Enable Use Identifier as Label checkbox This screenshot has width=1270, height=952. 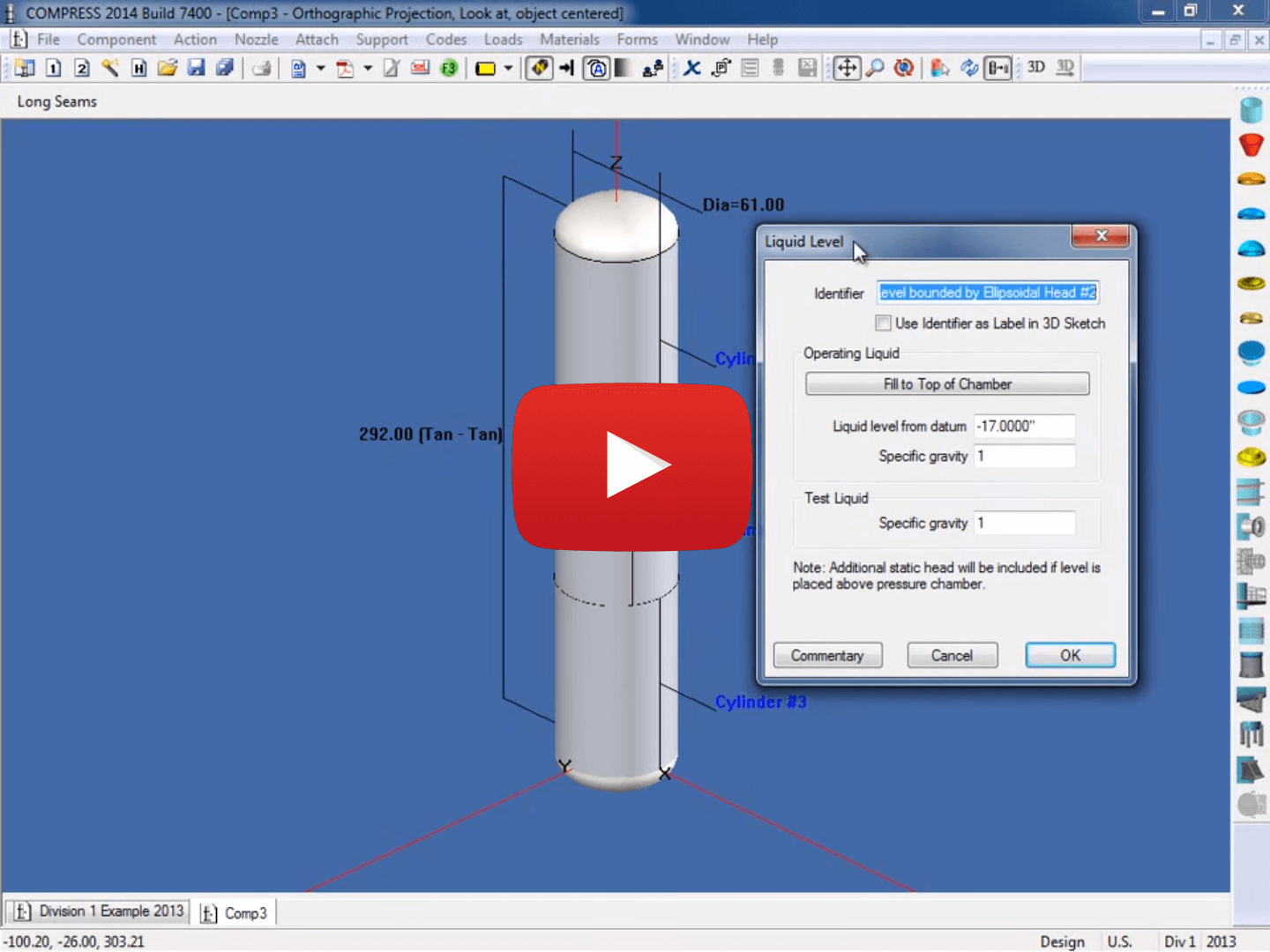click(x=883, y=323)
